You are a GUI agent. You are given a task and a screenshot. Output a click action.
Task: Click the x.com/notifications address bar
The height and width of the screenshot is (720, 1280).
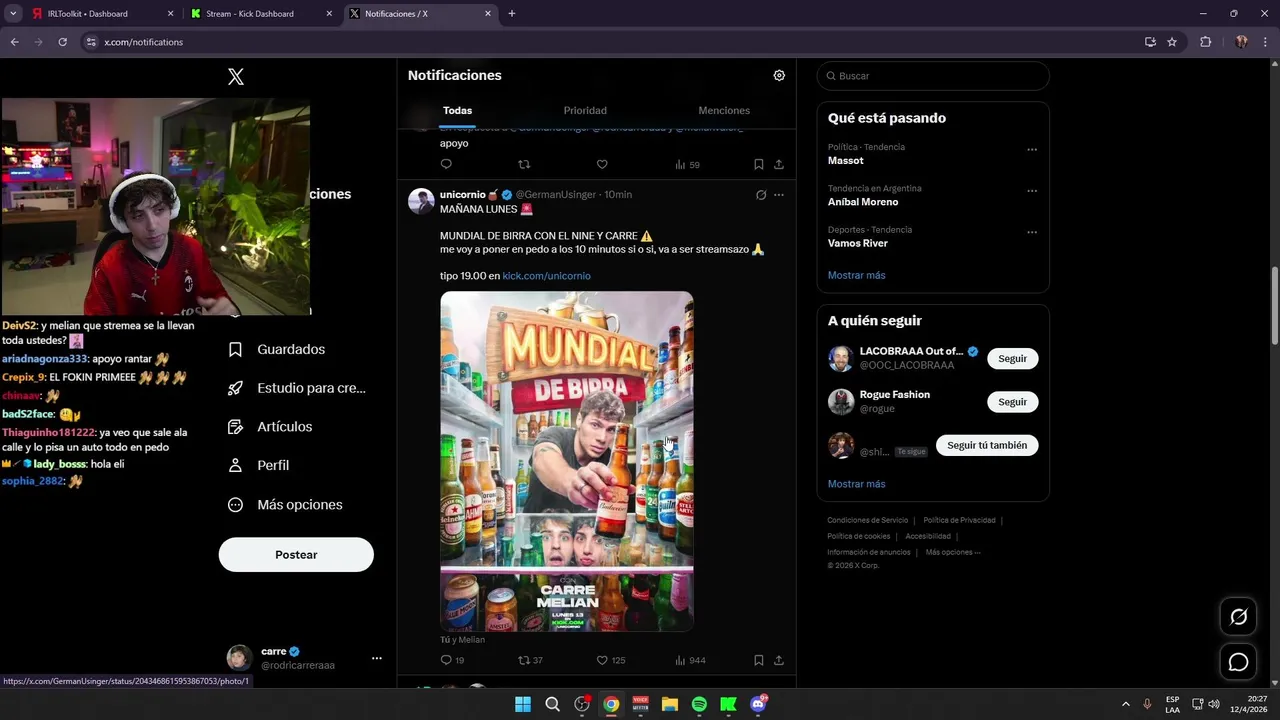tap(610, 42)
